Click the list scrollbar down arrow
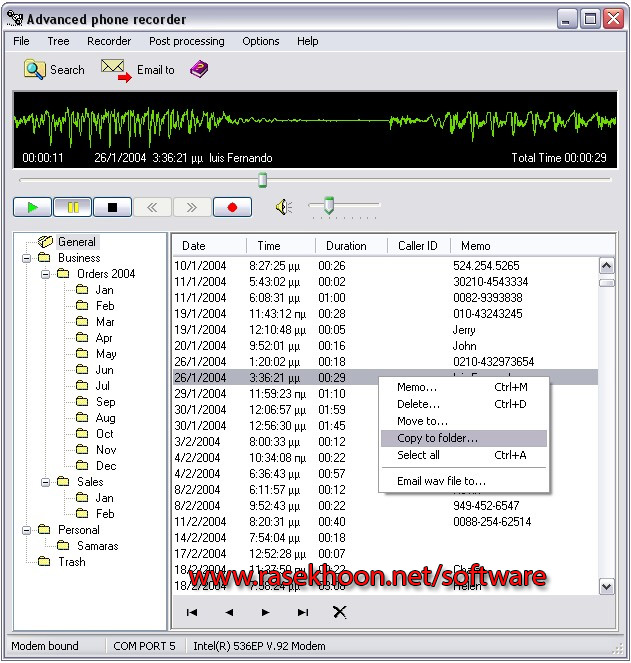 606,586
